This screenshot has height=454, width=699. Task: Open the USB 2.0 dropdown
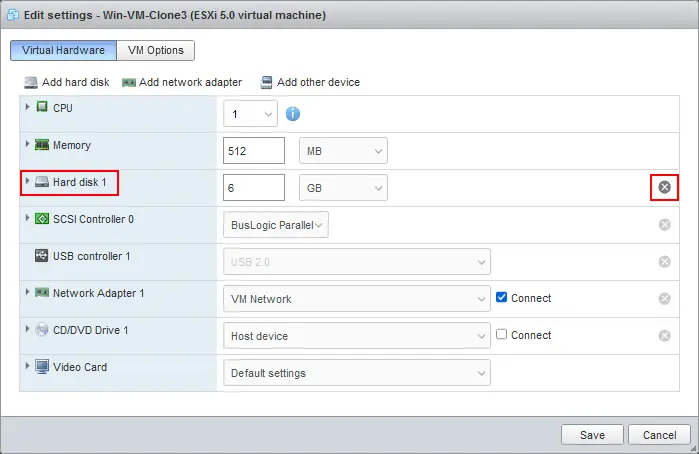357,262
